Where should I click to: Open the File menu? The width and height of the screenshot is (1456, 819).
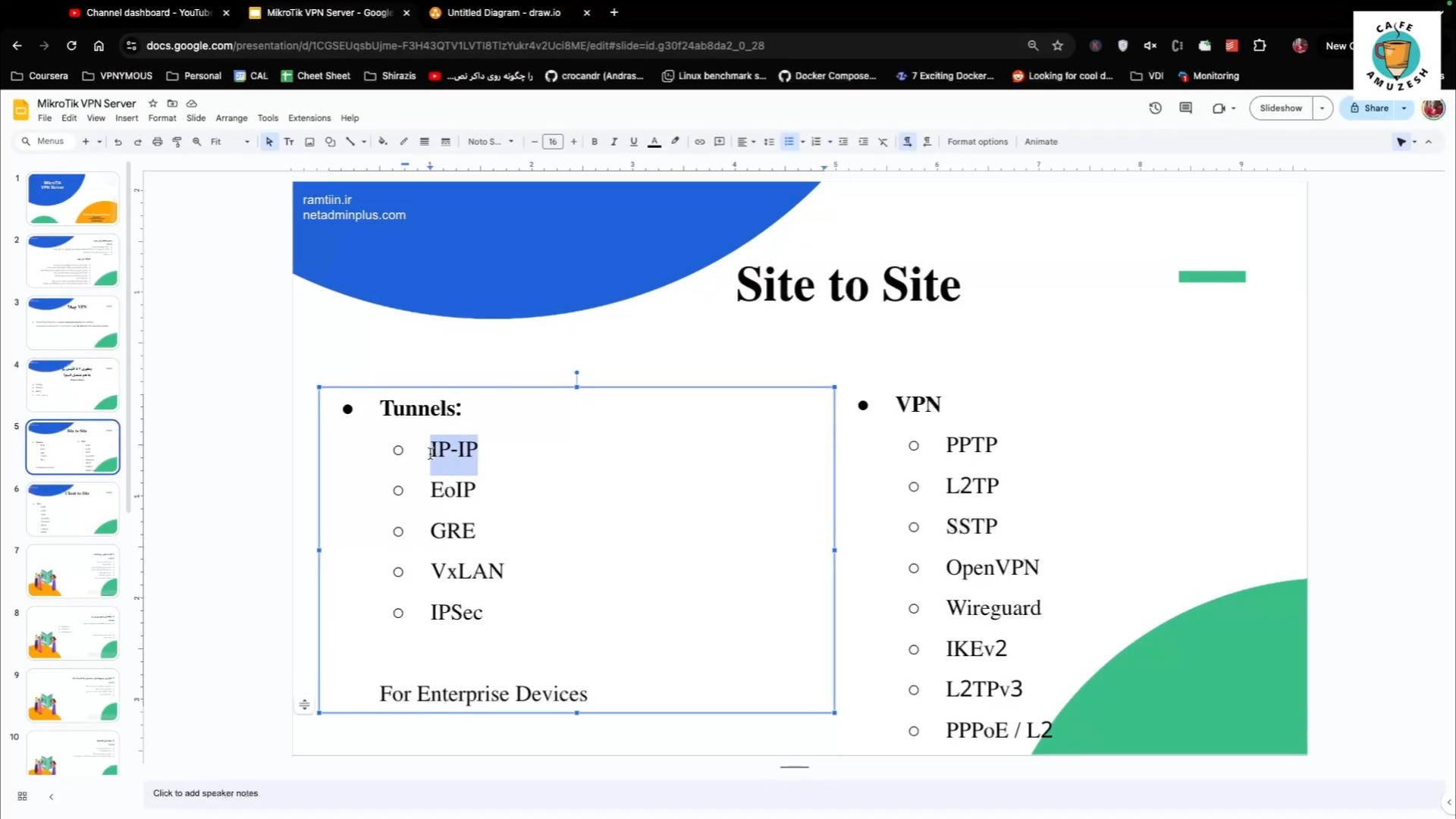45,118
